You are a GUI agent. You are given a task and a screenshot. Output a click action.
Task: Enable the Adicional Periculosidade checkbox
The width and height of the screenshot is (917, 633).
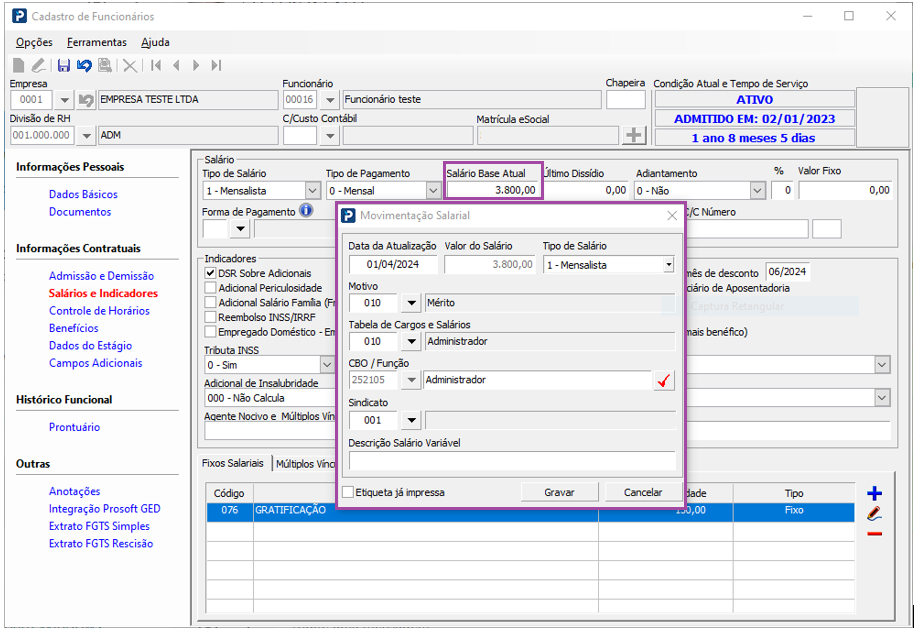click(210, 288)
